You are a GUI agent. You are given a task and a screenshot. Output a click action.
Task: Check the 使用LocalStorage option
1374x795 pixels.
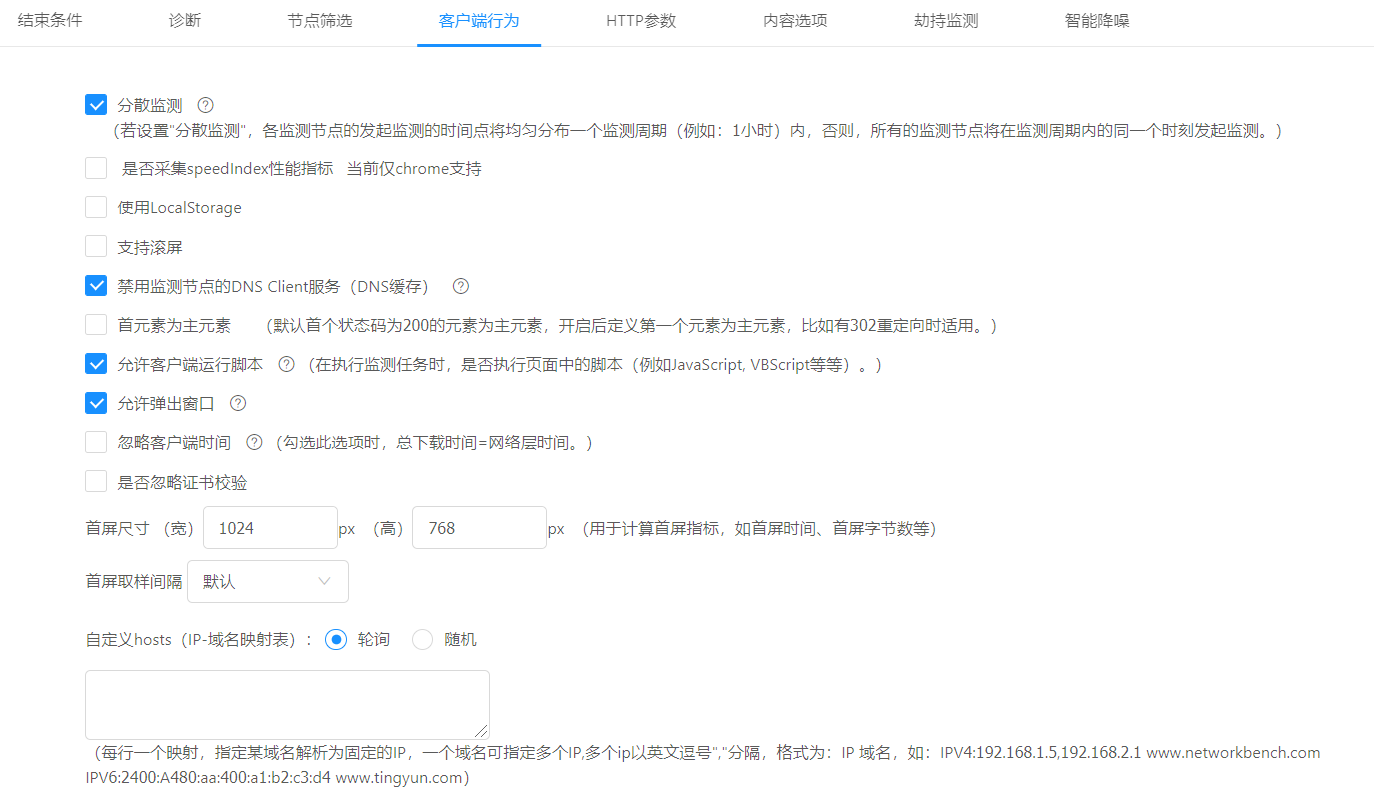96,207
